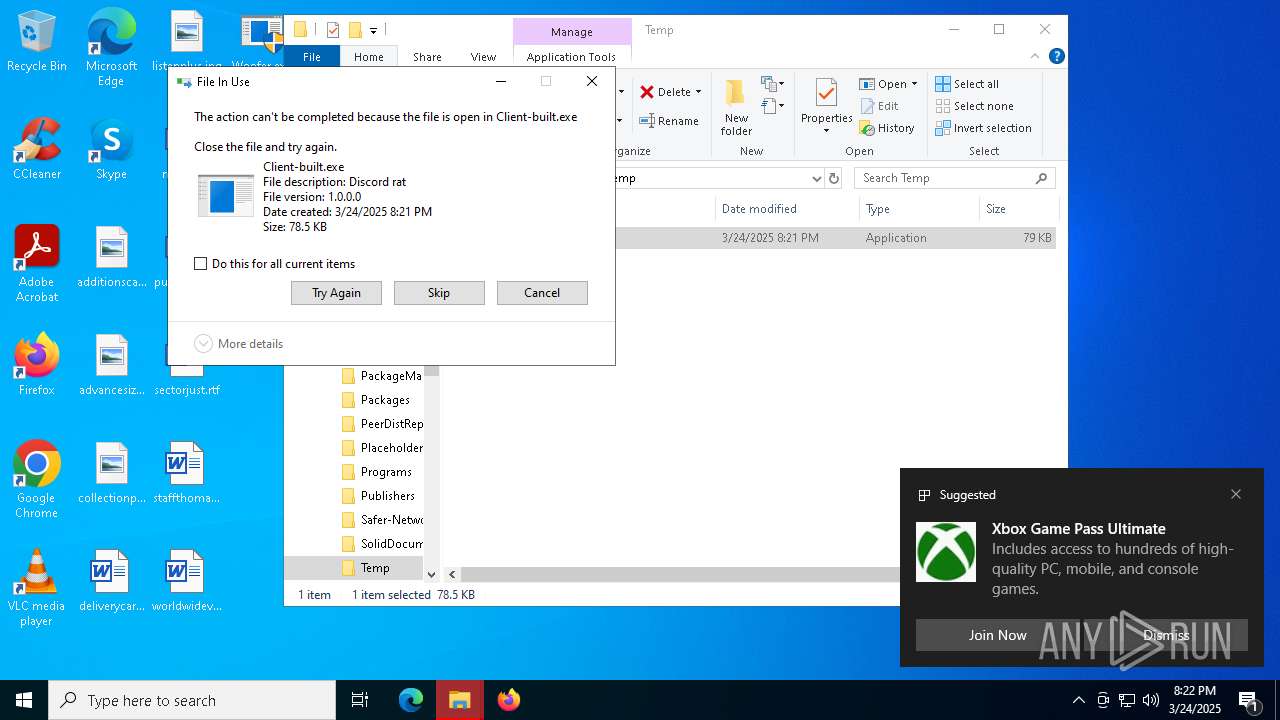The height and width of the screenshot is (720, 1280).
Task: Click the search magnifier in Search Temp box
Action: pos(1041,178)
